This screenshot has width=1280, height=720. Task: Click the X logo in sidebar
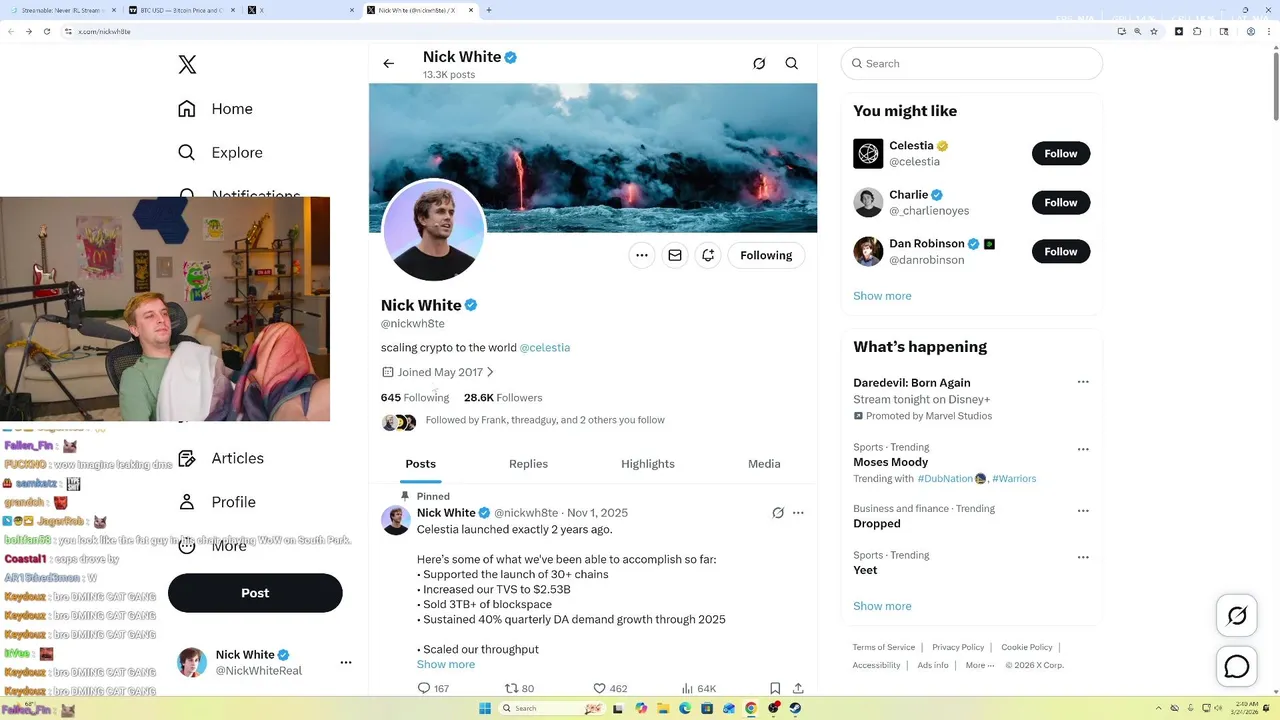tap(187, 65)
